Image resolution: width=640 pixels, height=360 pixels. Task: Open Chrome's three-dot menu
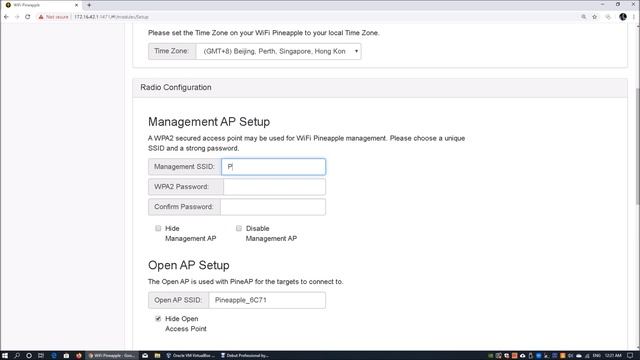(634, 17)
